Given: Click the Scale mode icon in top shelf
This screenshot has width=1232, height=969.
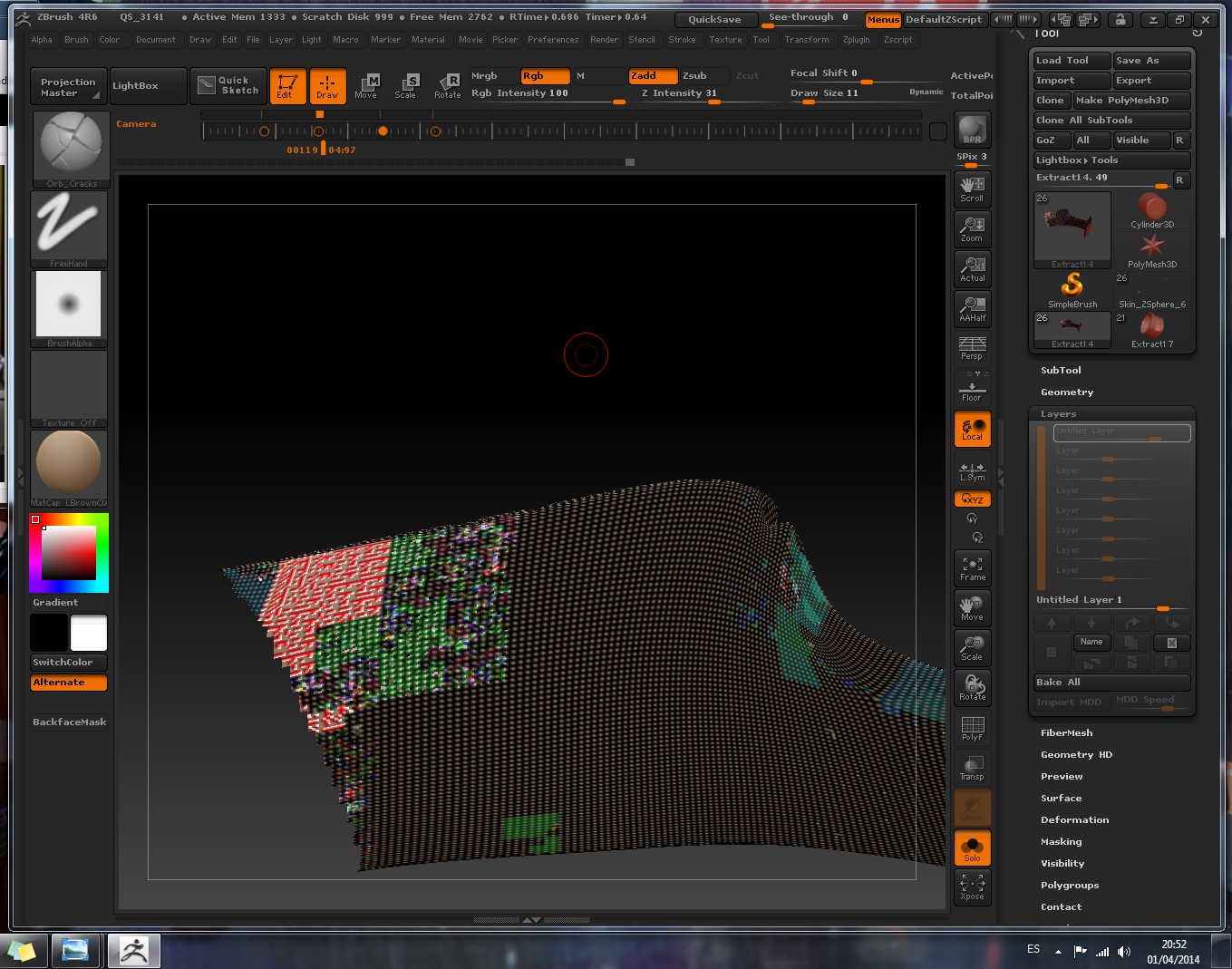Looking at the screenshot, I should click(405, 85).
